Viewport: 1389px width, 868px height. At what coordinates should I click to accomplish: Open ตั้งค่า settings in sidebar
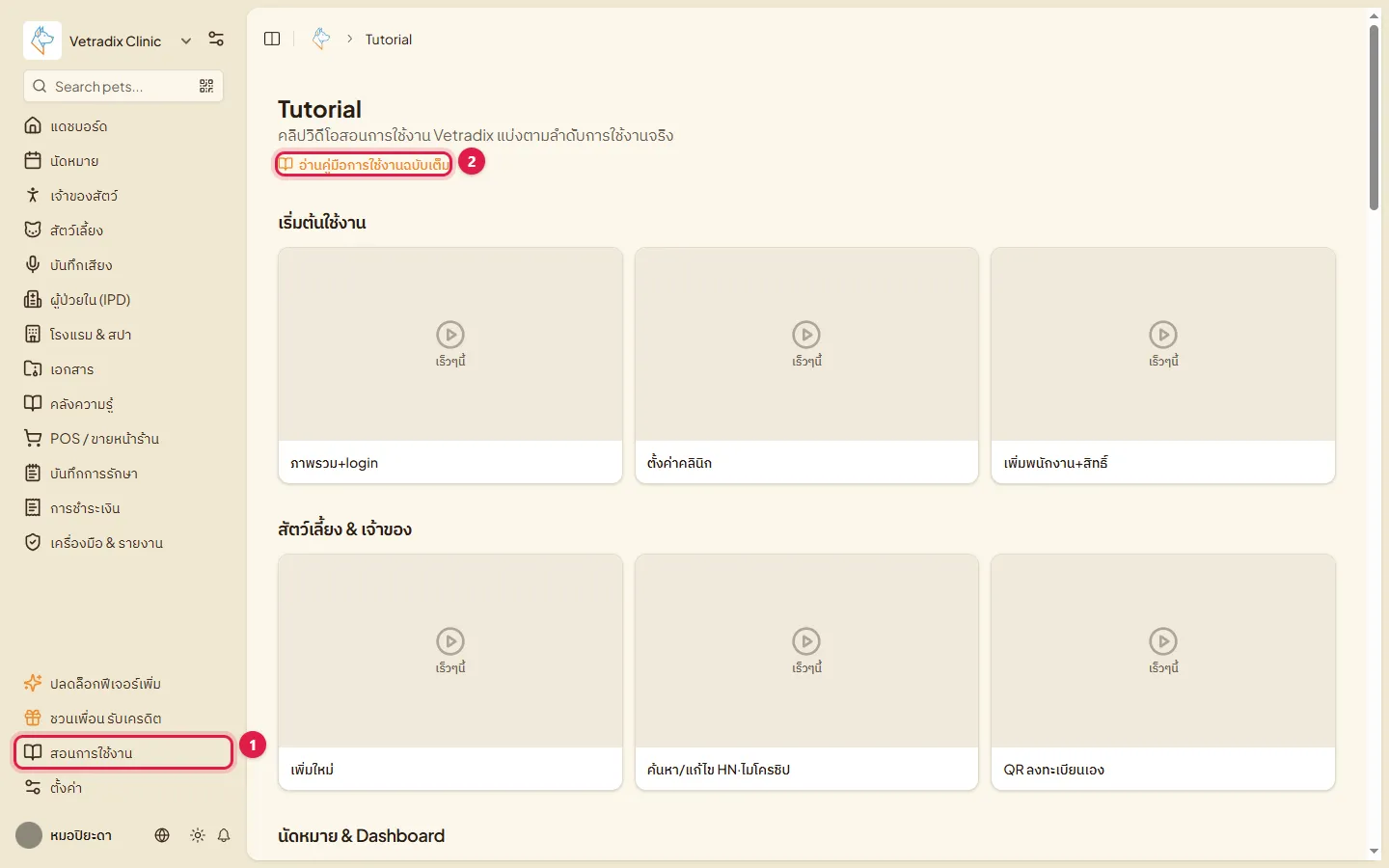[123, 788]
